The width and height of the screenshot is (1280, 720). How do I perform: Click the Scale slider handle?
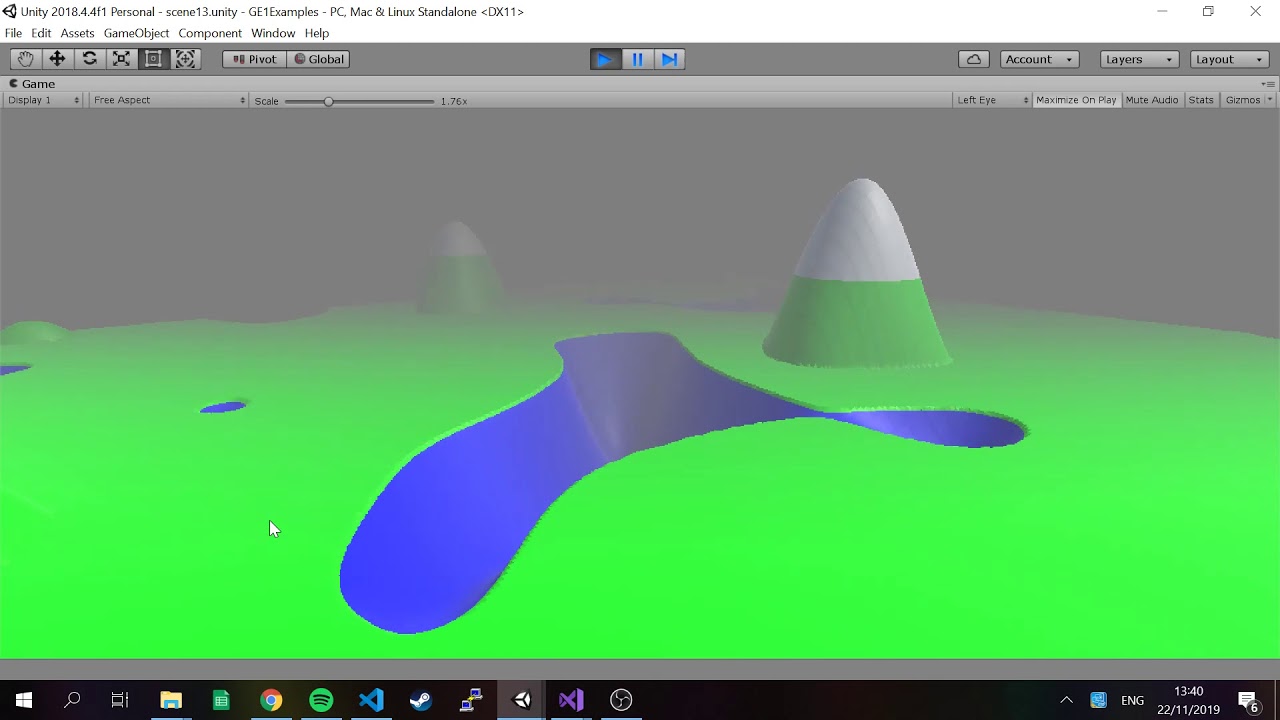coord(328,101)
